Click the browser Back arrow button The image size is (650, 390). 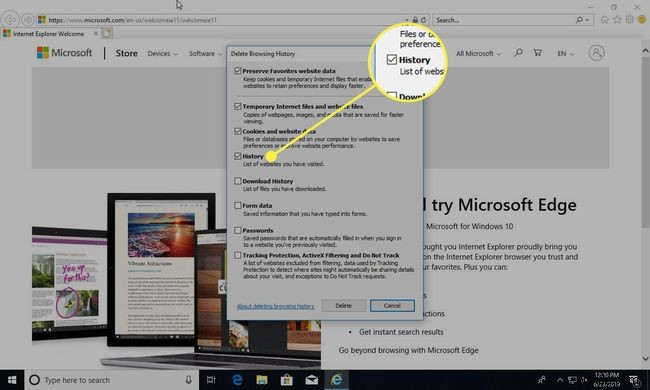(x=10, y=19)
